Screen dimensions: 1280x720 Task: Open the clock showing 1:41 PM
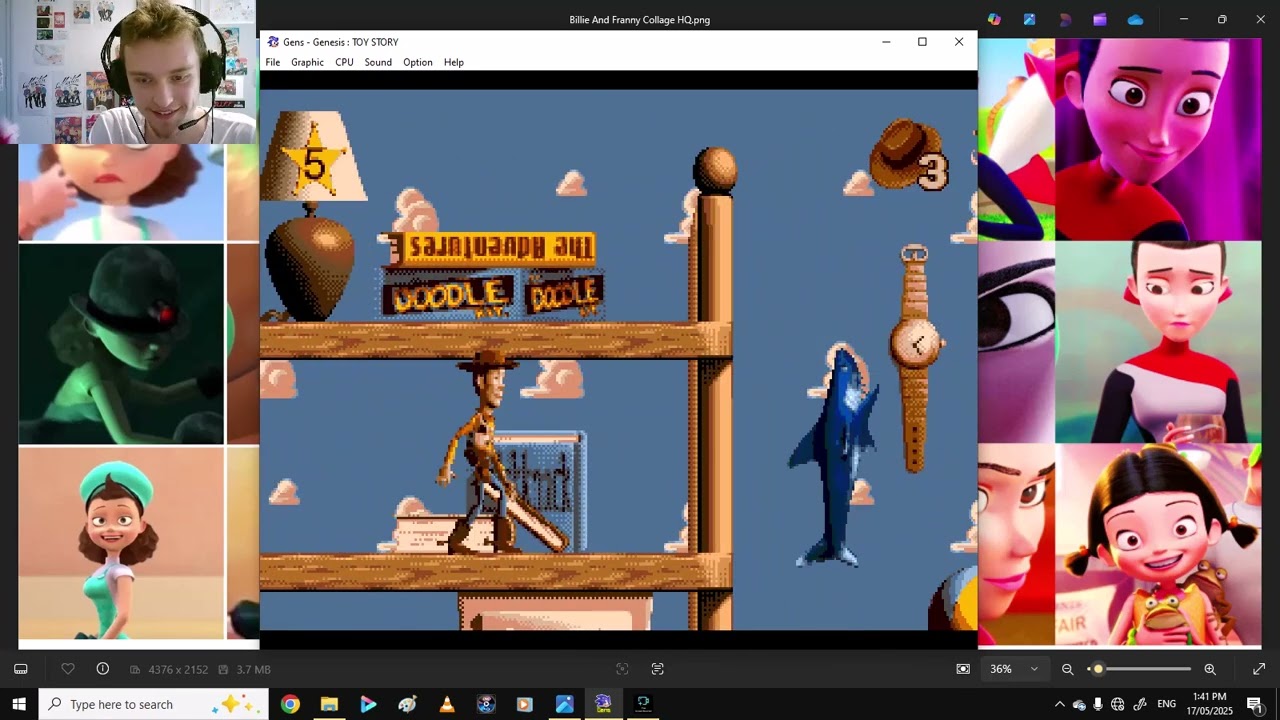pyautogui.click(x=1210, y=704)
